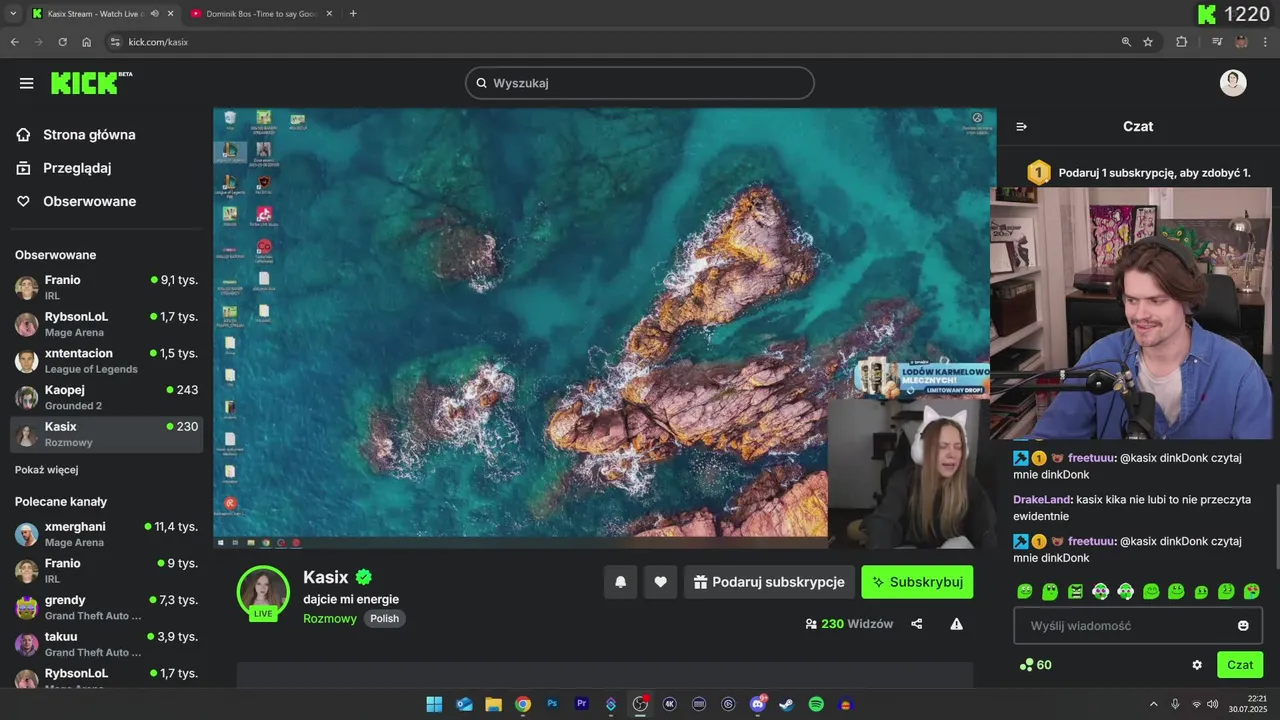Open Windows Start menu
The image size is (1280, 720).
434,704
